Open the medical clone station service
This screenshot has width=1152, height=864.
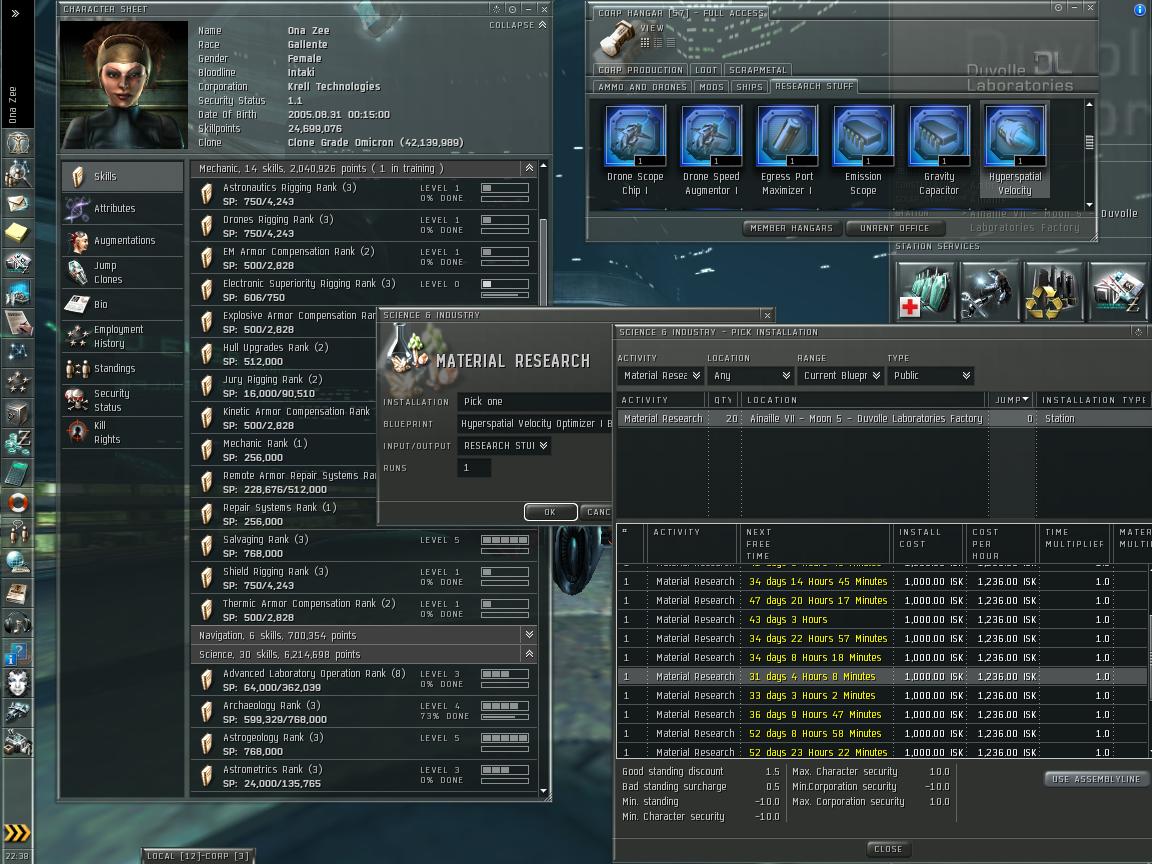point(924,292)
